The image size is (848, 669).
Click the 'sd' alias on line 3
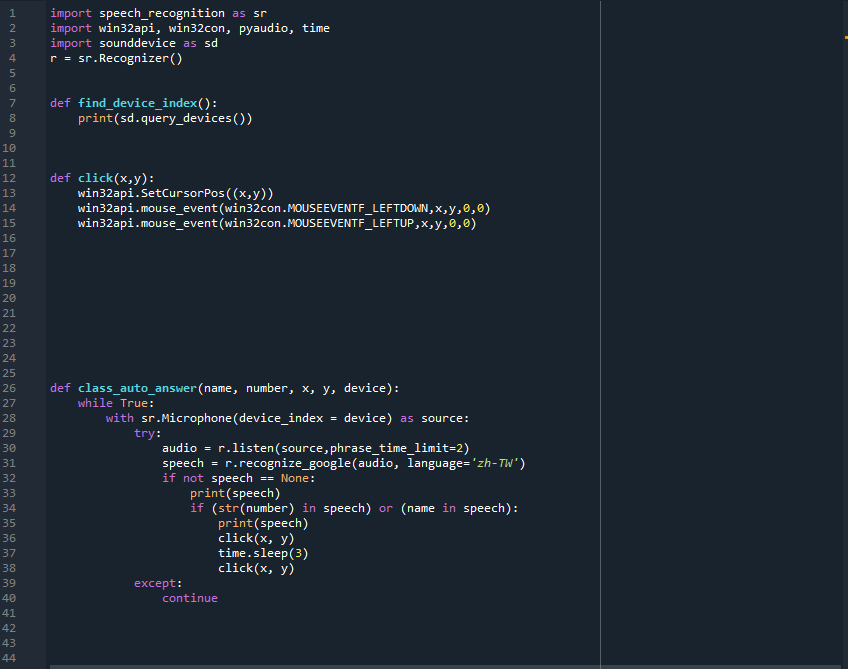211,43
